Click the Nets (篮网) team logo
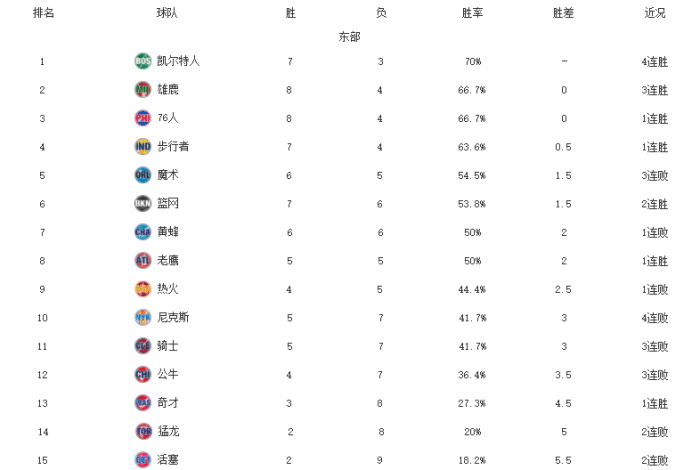This screenshot has width=700, height=470. tap(142, 204)
